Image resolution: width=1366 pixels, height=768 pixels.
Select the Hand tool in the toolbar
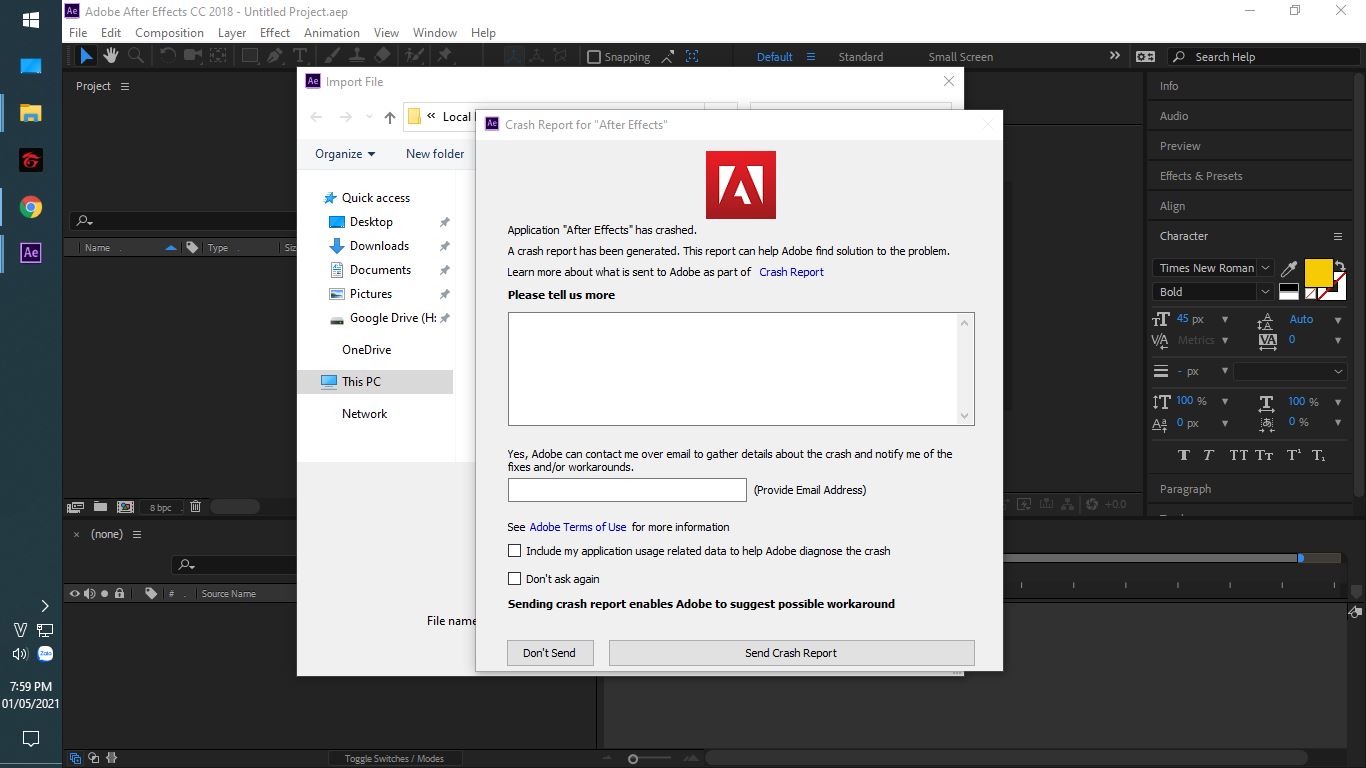tap(110, 56)
